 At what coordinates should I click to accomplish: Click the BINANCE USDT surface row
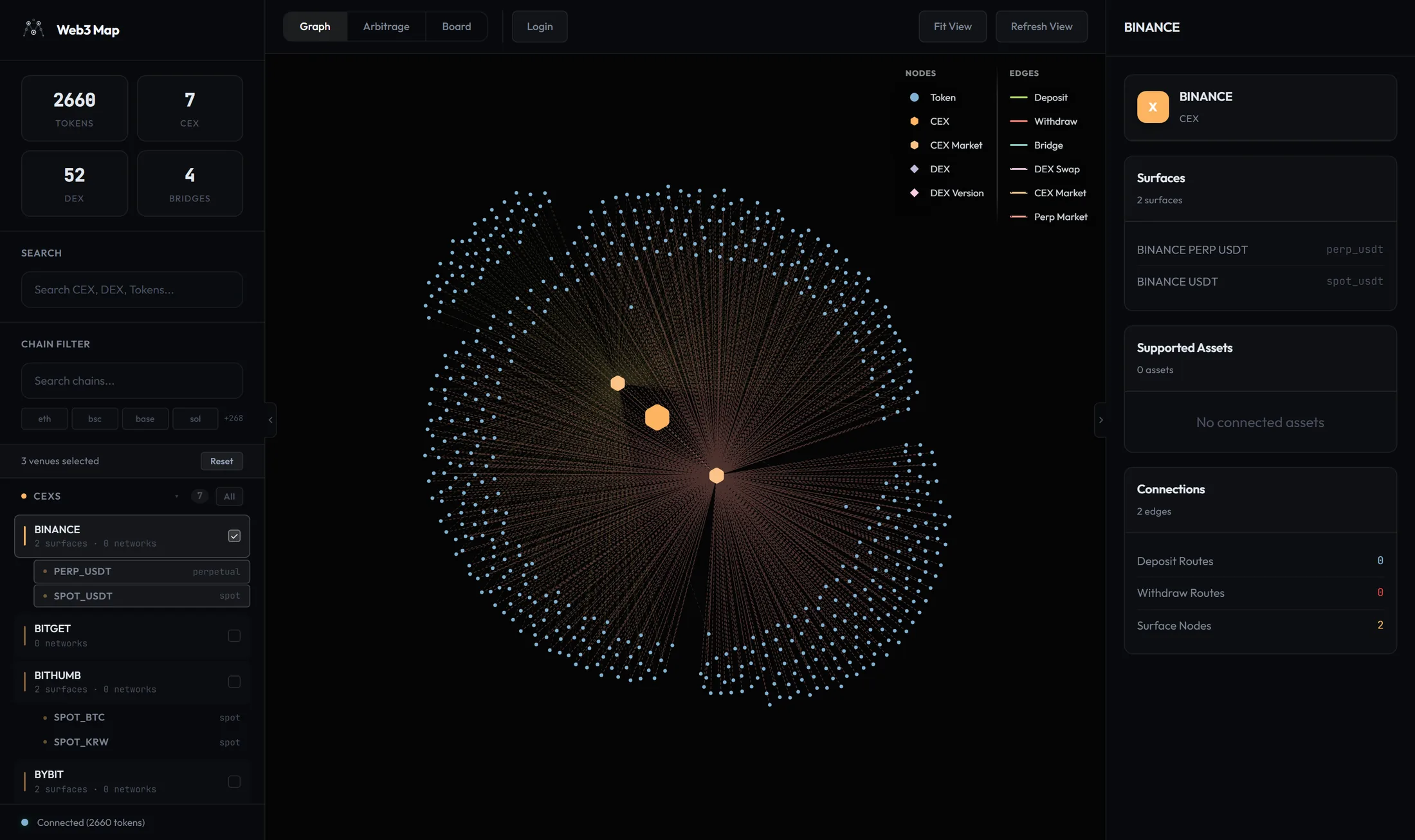click(x=1260, y=282)
